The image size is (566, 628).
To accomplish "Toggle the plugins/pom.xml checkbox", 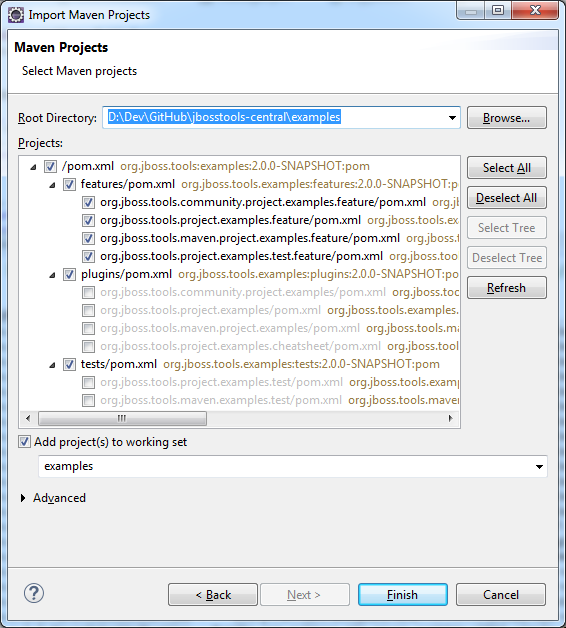I will (69, 274).
